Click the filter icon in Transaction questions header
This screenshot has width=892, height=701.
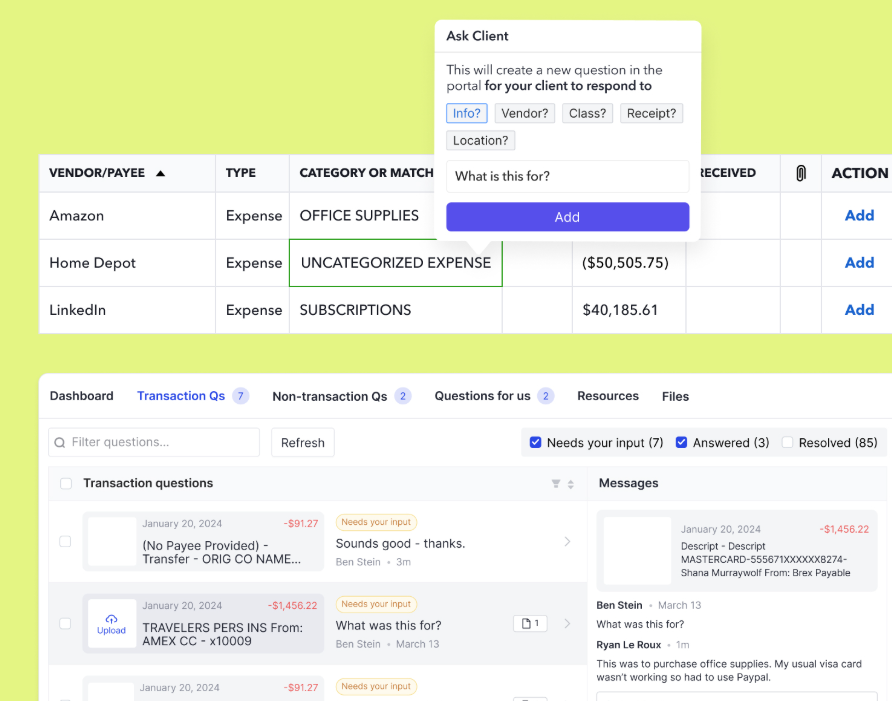point(556,484)
